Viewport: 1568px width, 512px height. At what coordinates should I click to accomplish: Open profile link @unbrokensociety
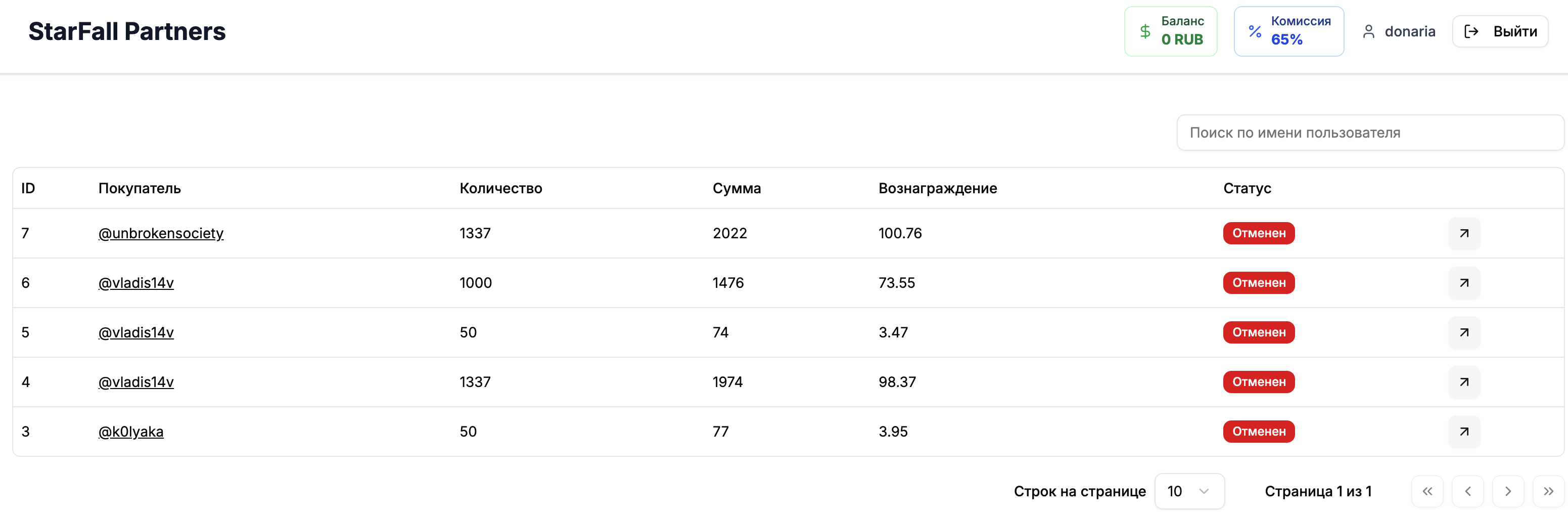161,233
